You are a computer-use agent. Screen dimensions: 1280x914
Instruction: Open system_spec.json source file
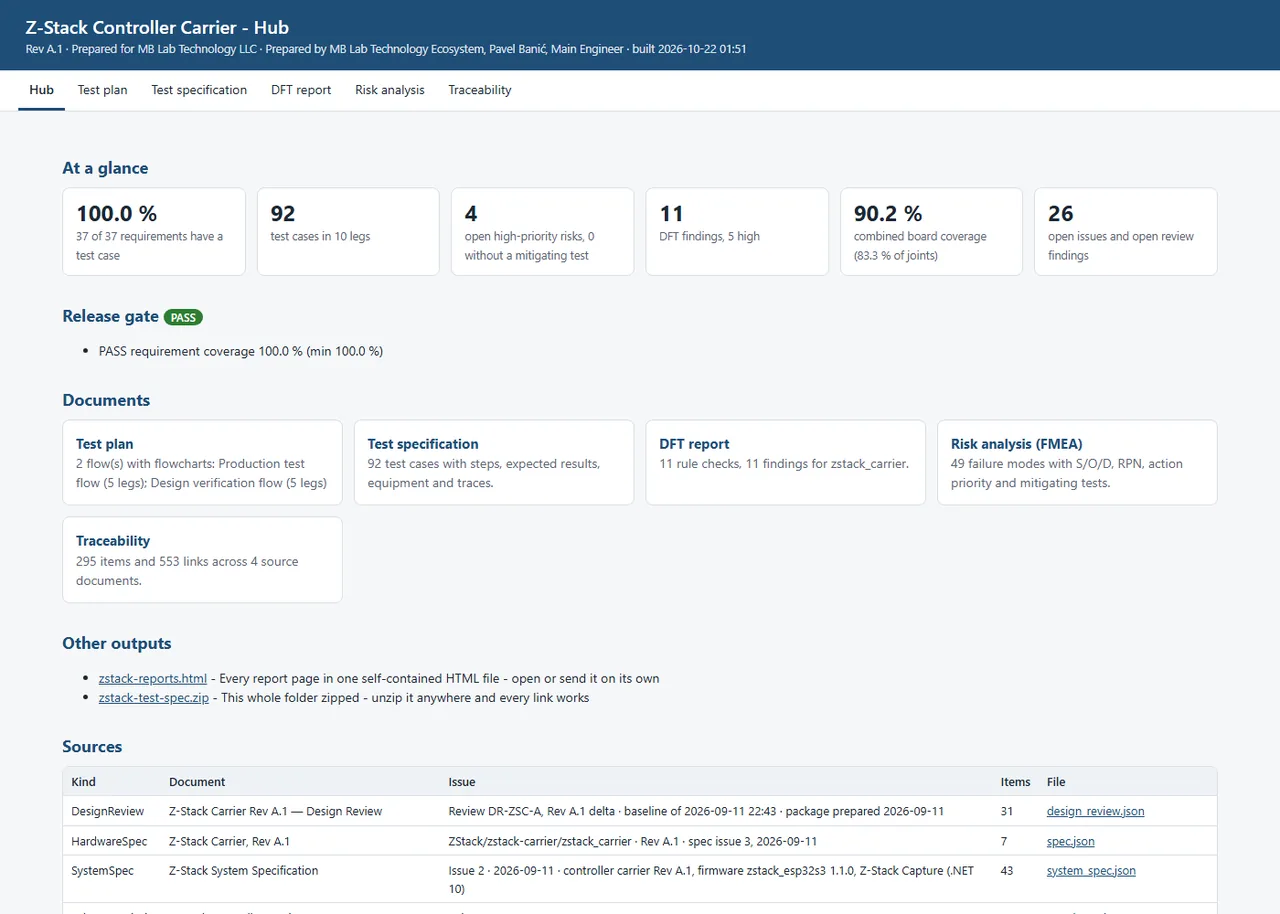coord(1091,870)
